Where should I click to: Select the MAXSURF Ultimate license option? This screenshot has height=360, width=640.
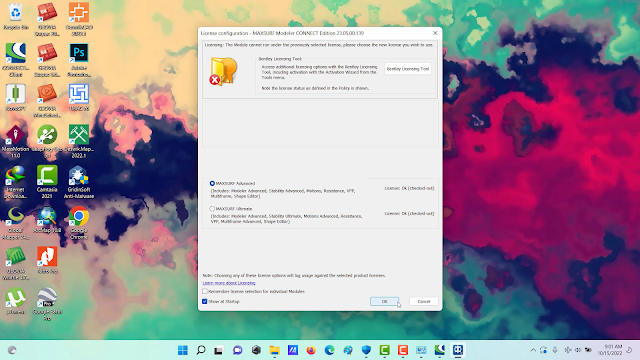pyautogui.click(x=212, y=209)
